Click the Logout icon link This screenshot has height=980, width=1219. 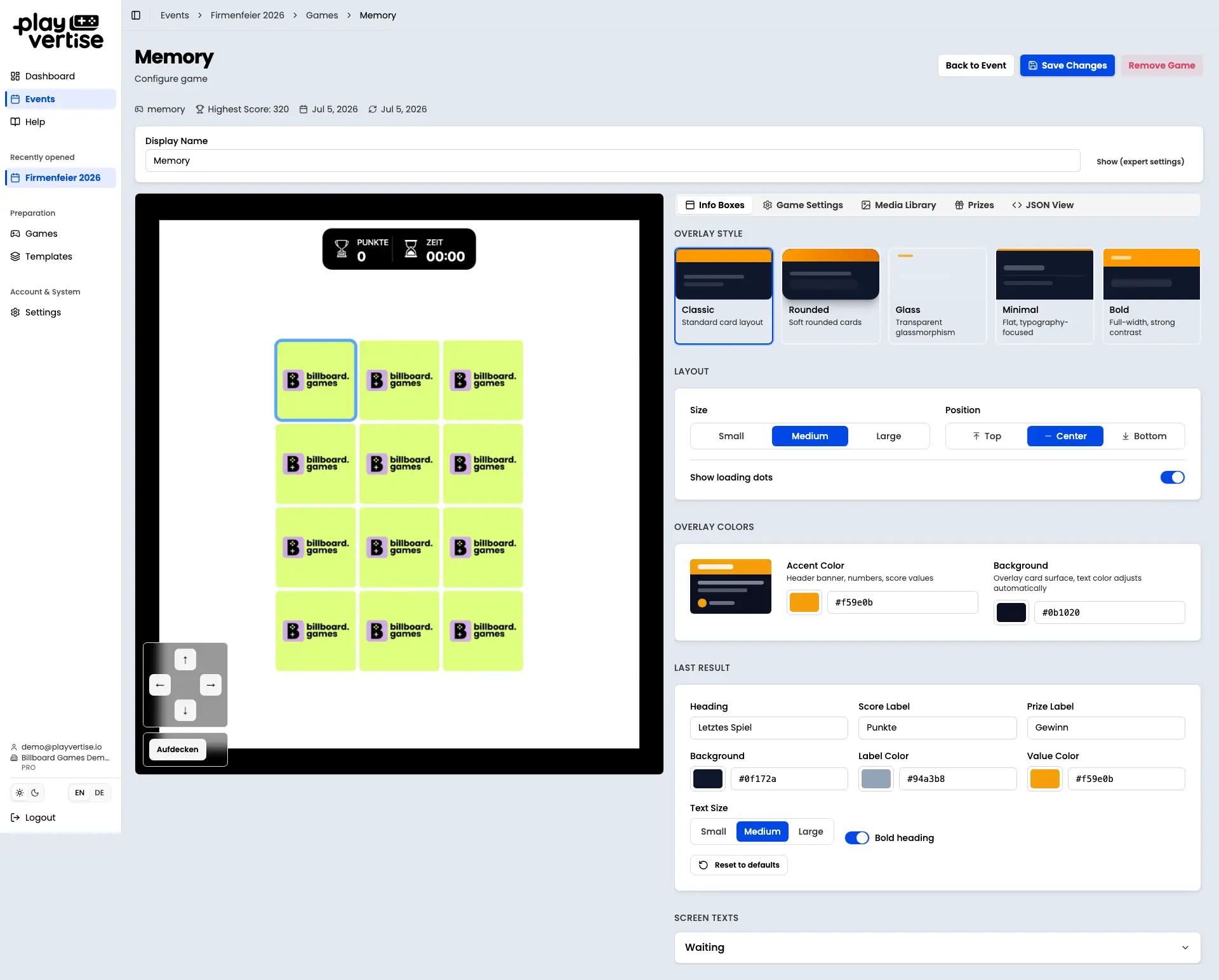(15, 818)
